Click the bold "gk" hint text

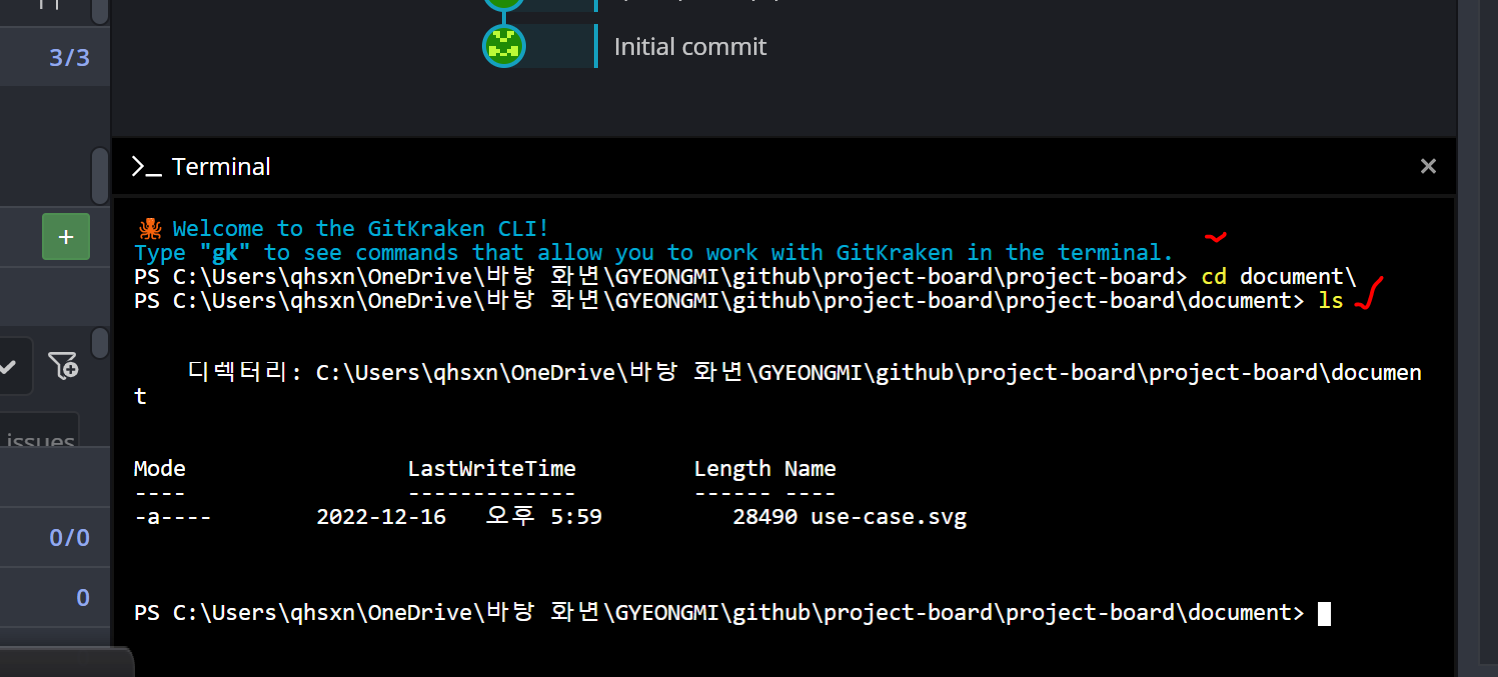(224, 252)
